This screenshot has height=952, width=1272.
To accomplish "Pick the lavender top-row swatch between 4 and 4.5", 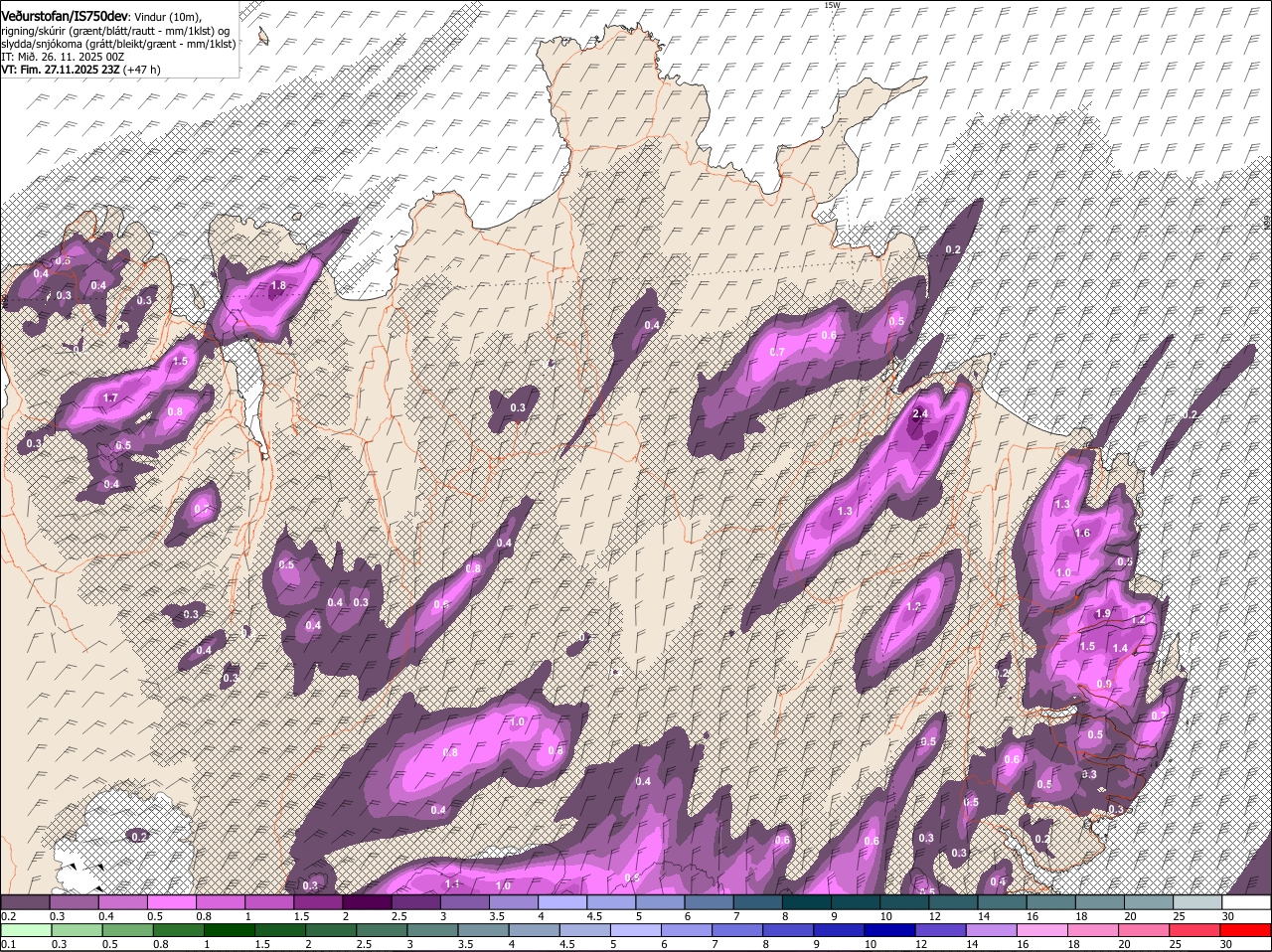I will [561, 902].
